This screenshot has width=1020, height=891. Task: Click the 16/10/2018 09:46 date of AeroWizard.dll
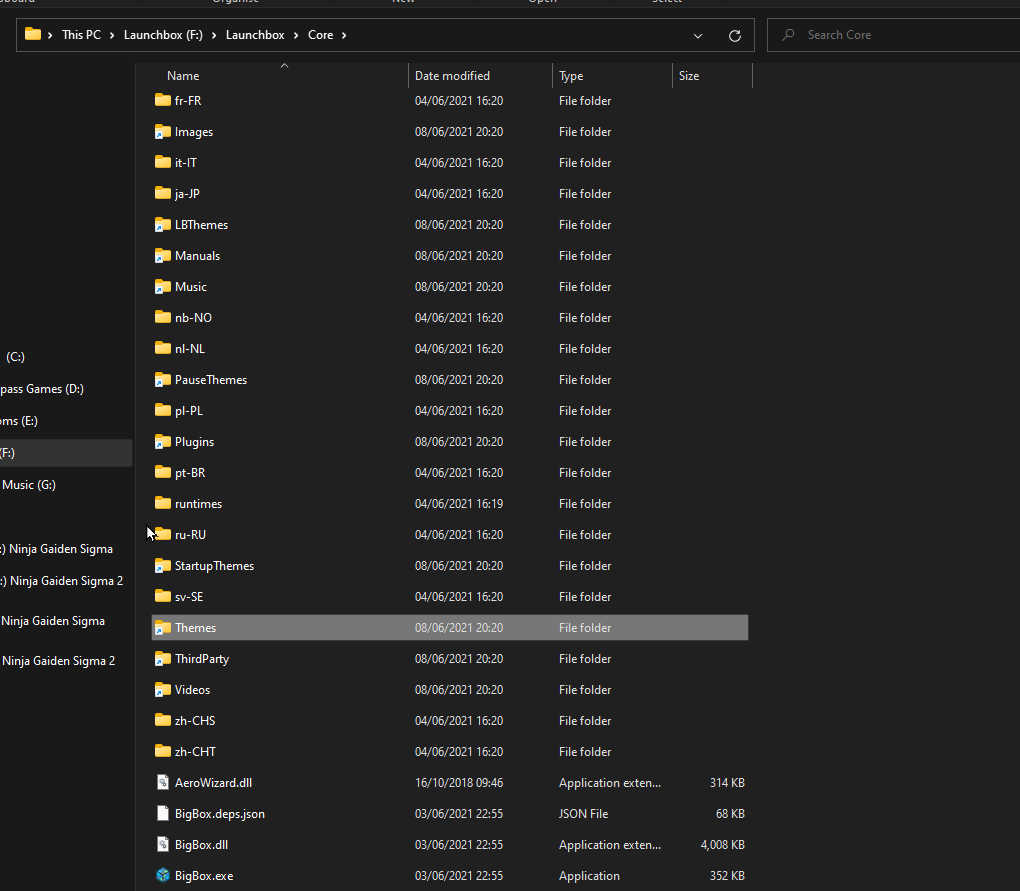[459, 782]
